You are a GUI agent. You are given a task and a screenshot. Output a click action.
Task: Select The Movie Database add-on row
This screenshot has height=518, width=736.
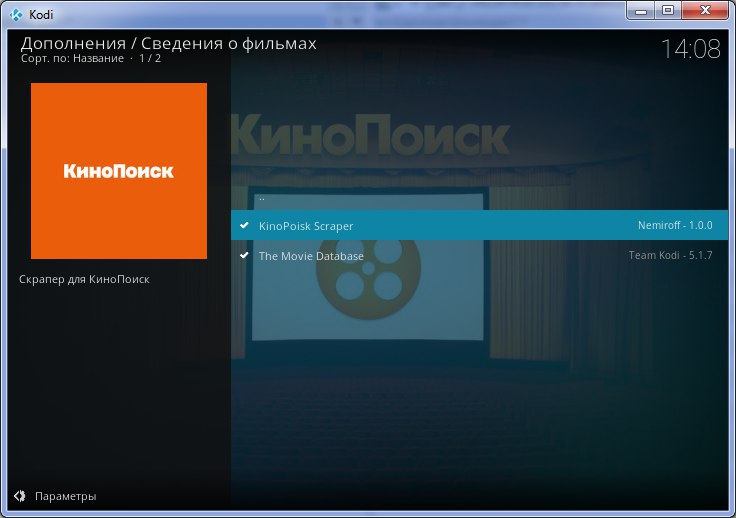(x=479, y=255)
